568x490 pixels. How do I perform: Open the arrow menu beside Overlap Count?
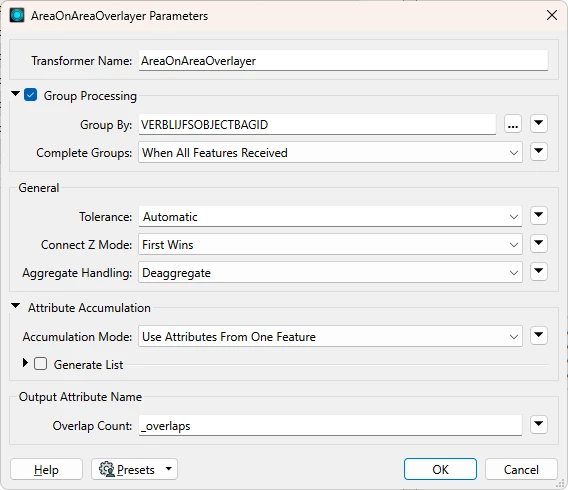pos(539,424)
